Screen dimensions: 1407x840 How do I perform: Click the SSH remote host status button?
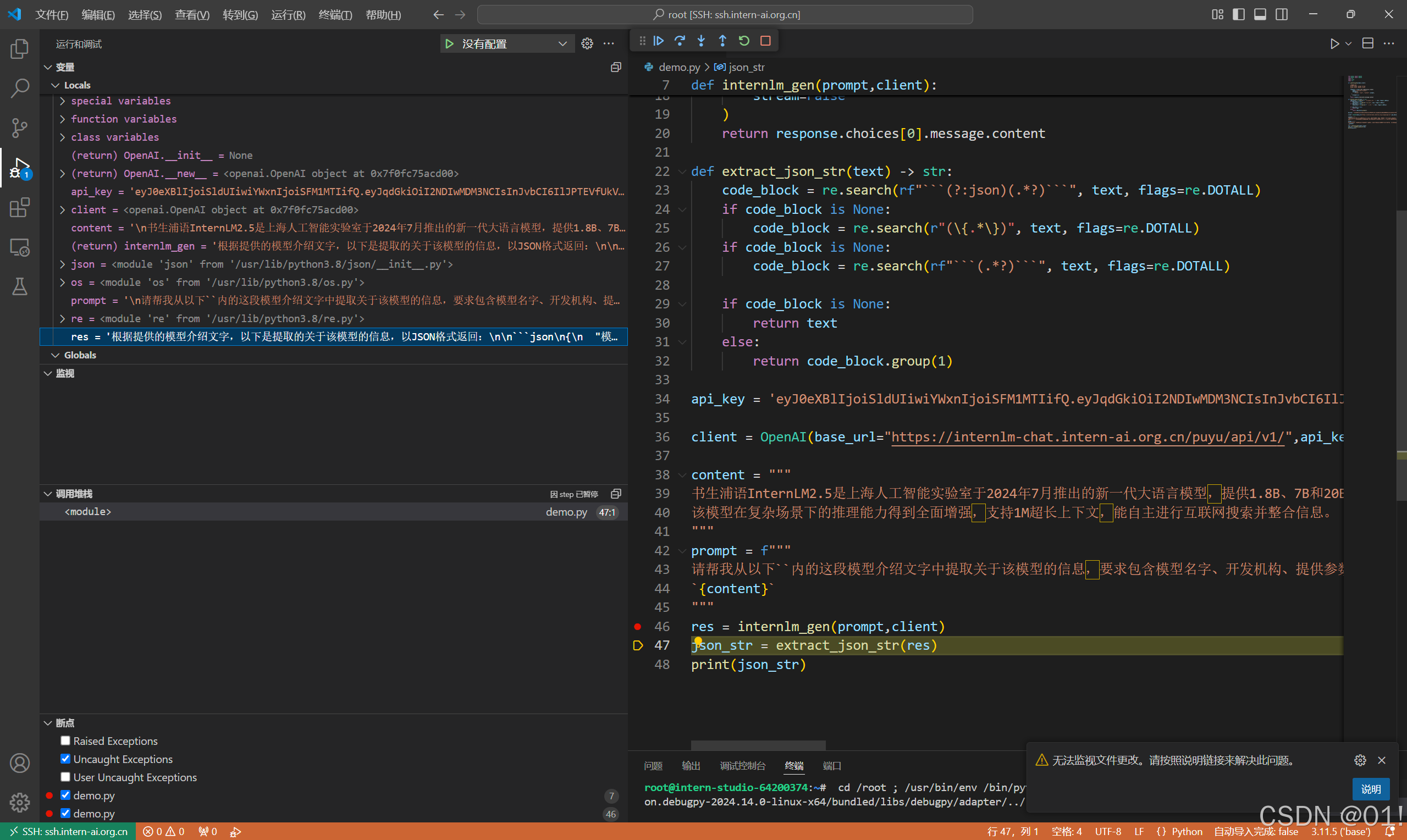click(68, 832)
